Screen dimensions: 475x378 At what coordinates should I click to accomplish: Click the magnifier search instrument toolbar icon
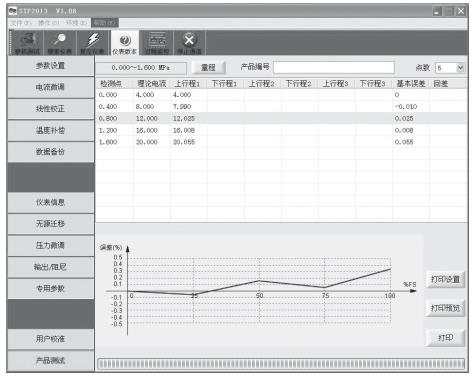(60, 43)
